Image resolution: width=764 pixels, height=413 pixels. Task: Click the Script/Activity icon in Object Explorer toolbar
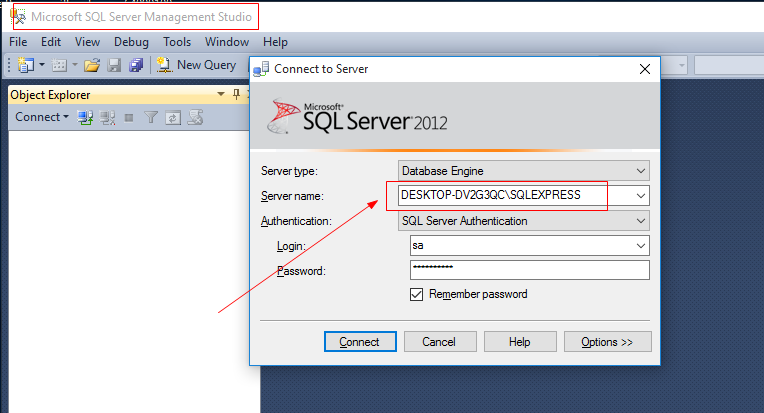pyautogui.click(x=195, y=117)
